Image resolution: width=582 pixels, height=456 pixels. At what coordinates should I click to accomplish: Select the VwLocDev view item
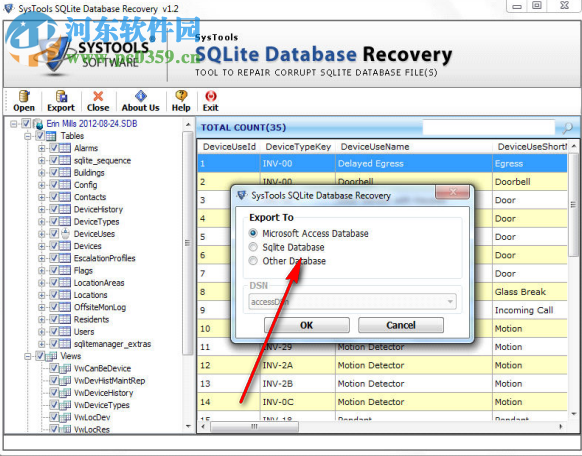point(92,417)
